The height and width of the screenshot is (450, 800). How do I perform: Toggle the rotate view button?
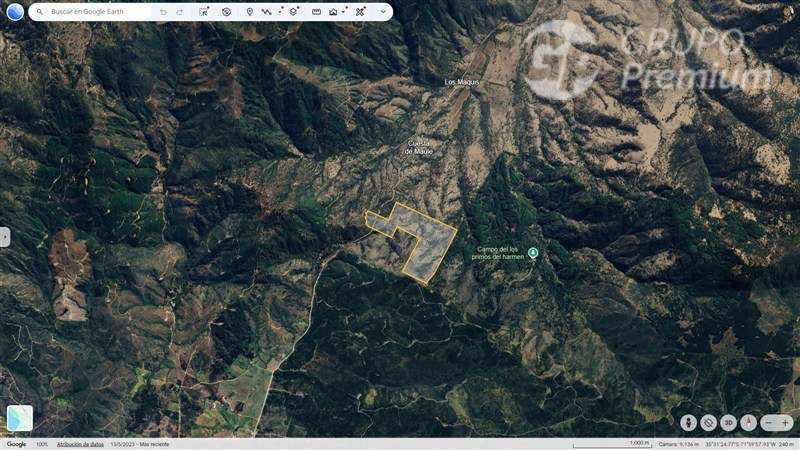(708, 422)
